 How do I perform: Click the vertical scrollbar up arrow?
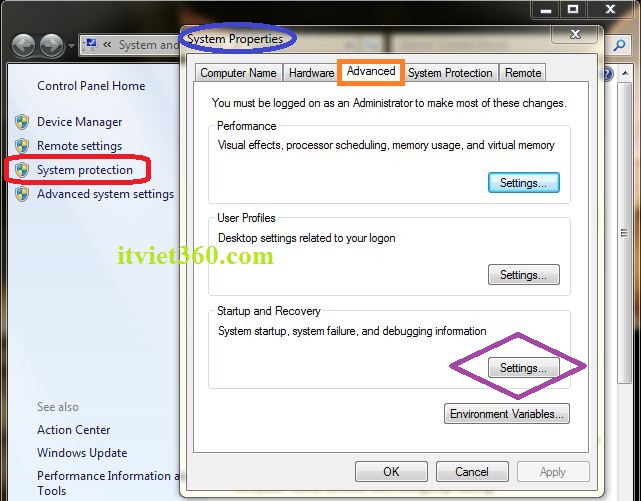625,73
